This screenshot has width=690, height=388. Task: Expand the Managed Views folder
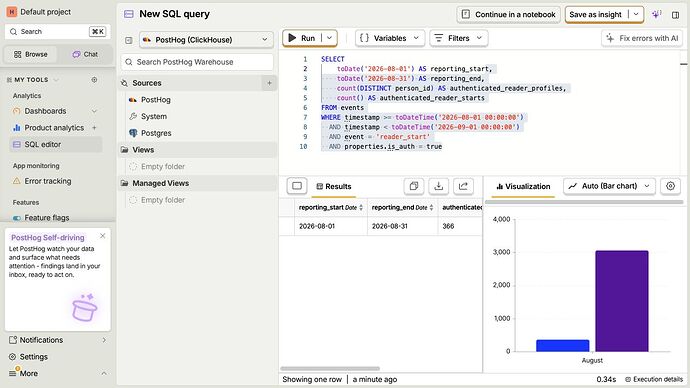pos(198,183)
